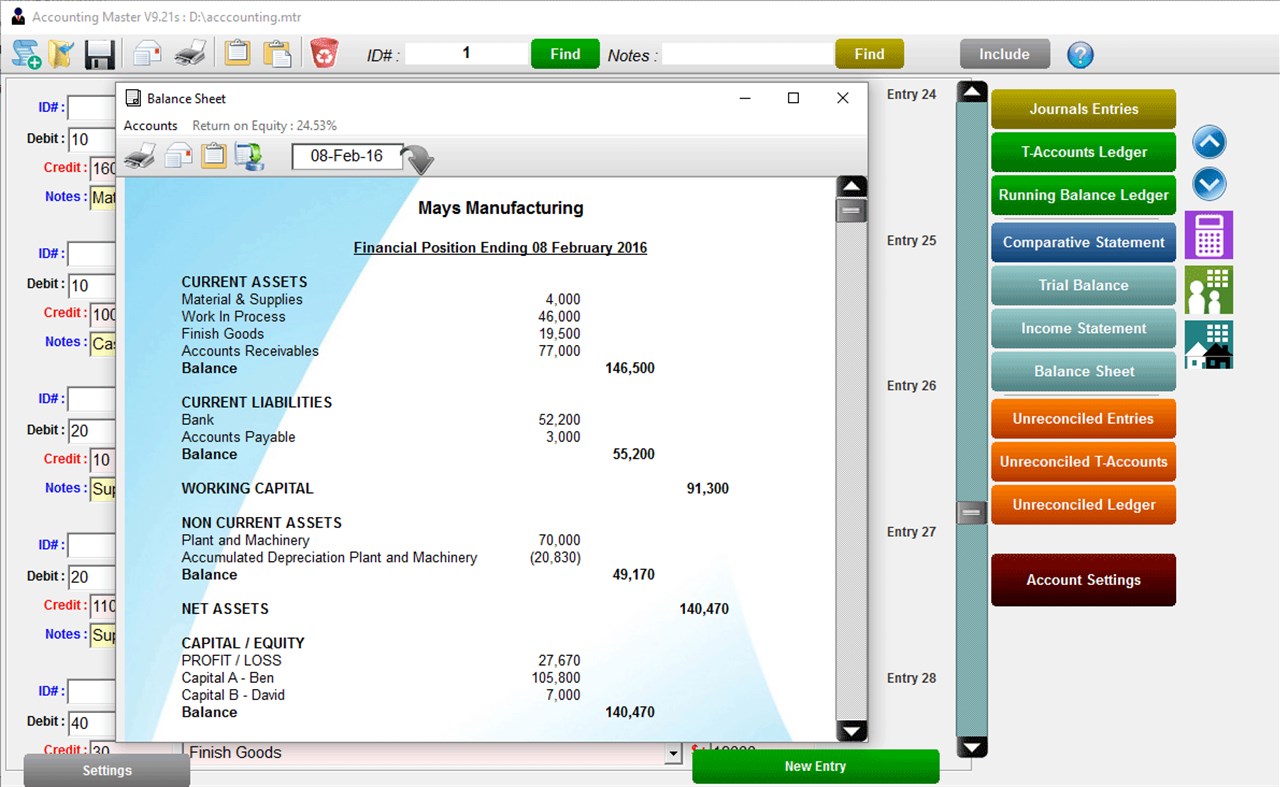Enable the Unreconciled Entries view
This screenshot has width=1280, height=787.
[x=1083, y=418]
